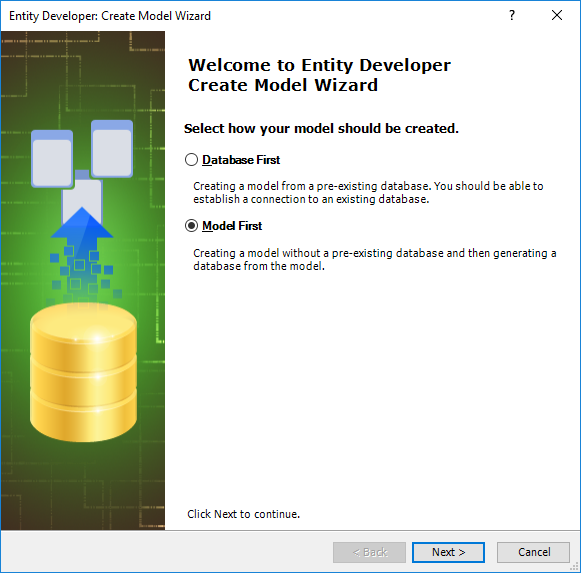
Task: Click the Model First description text
Action: tap(375, 259)
